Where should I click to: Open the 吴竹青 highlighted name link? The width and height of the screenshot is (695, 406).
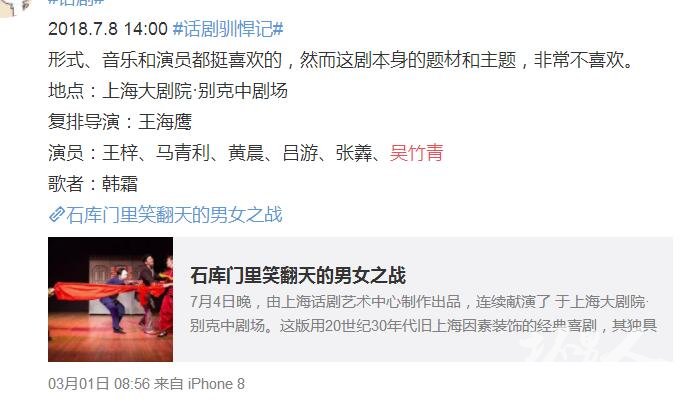416,153
